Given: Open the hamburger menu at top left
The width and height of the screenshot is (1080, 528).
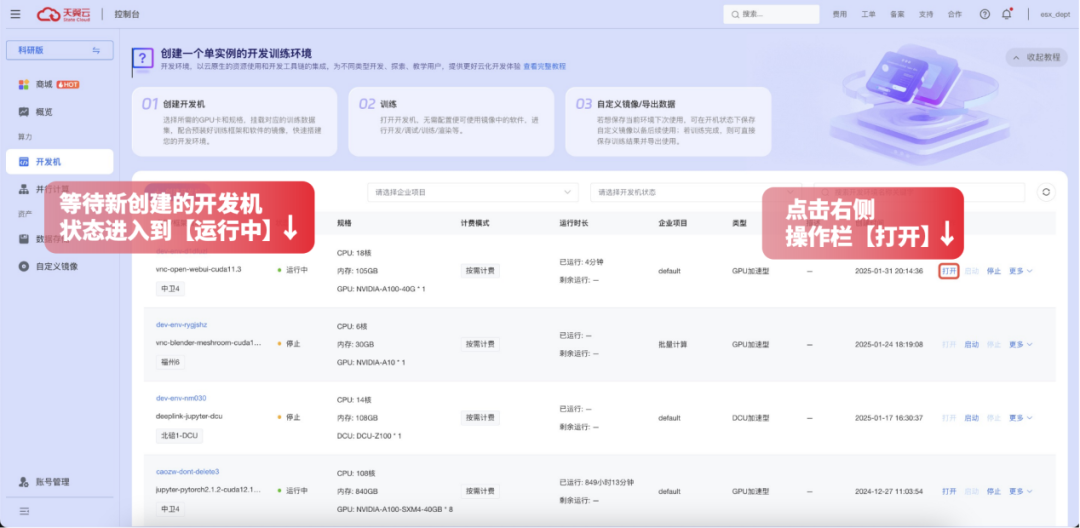Looking at the screenshot, I should point(15,14).
